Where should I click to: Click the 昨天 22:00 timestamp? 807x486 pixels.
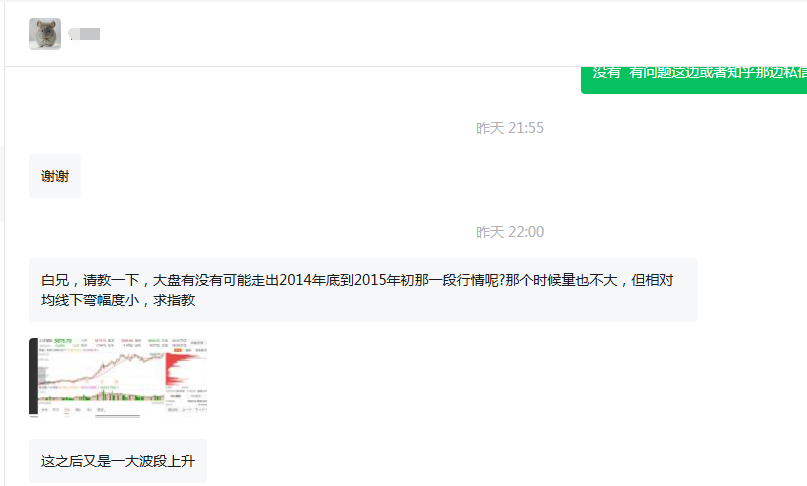tap(510, 232)
